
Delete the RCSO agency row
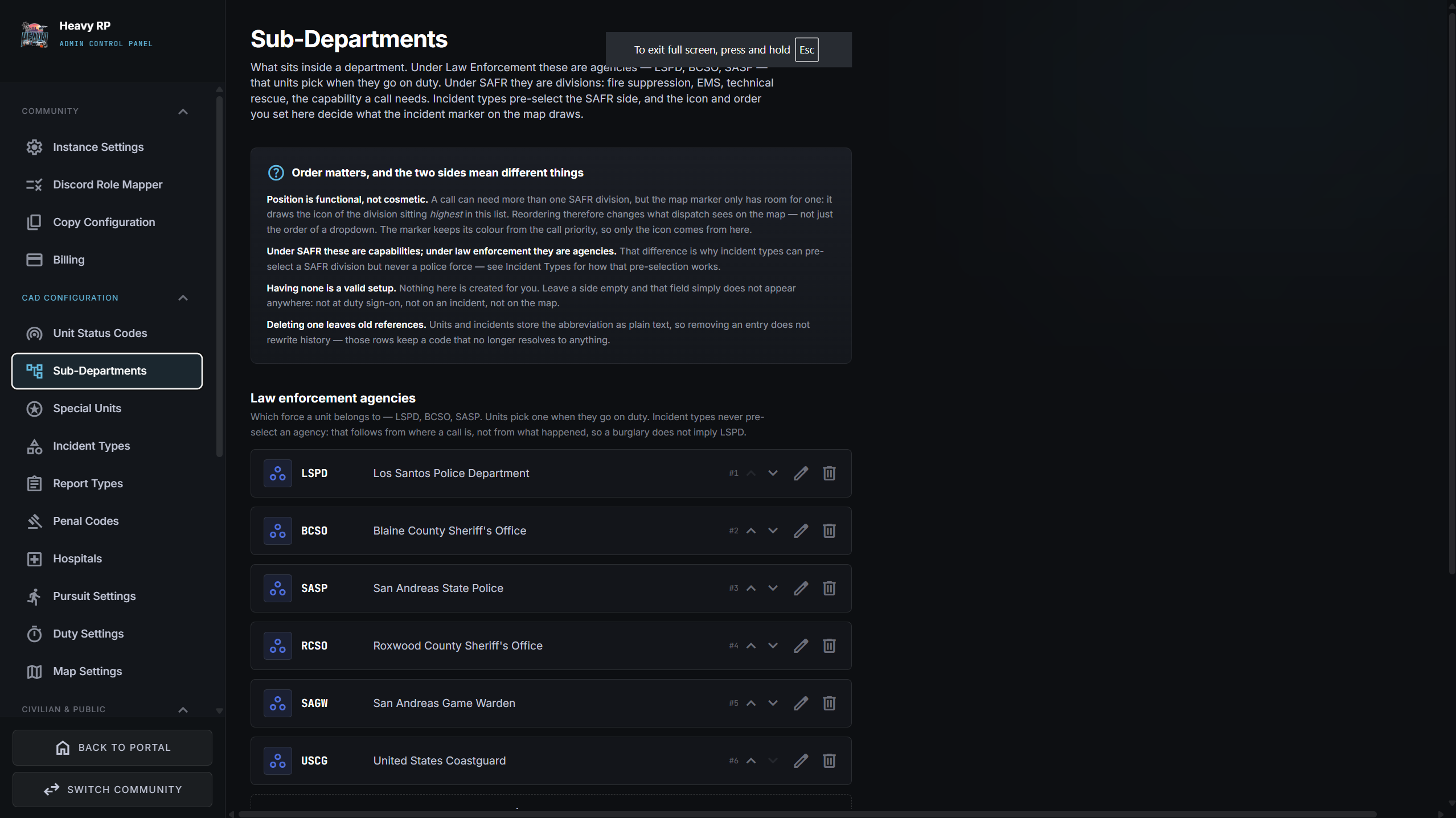(x=829, y=646)
